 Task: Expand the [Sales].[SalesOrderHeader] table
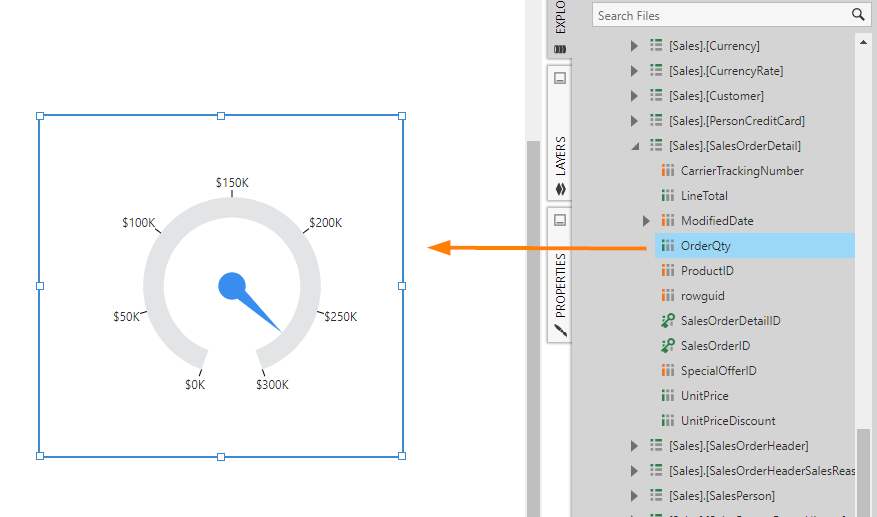[634, 446]
